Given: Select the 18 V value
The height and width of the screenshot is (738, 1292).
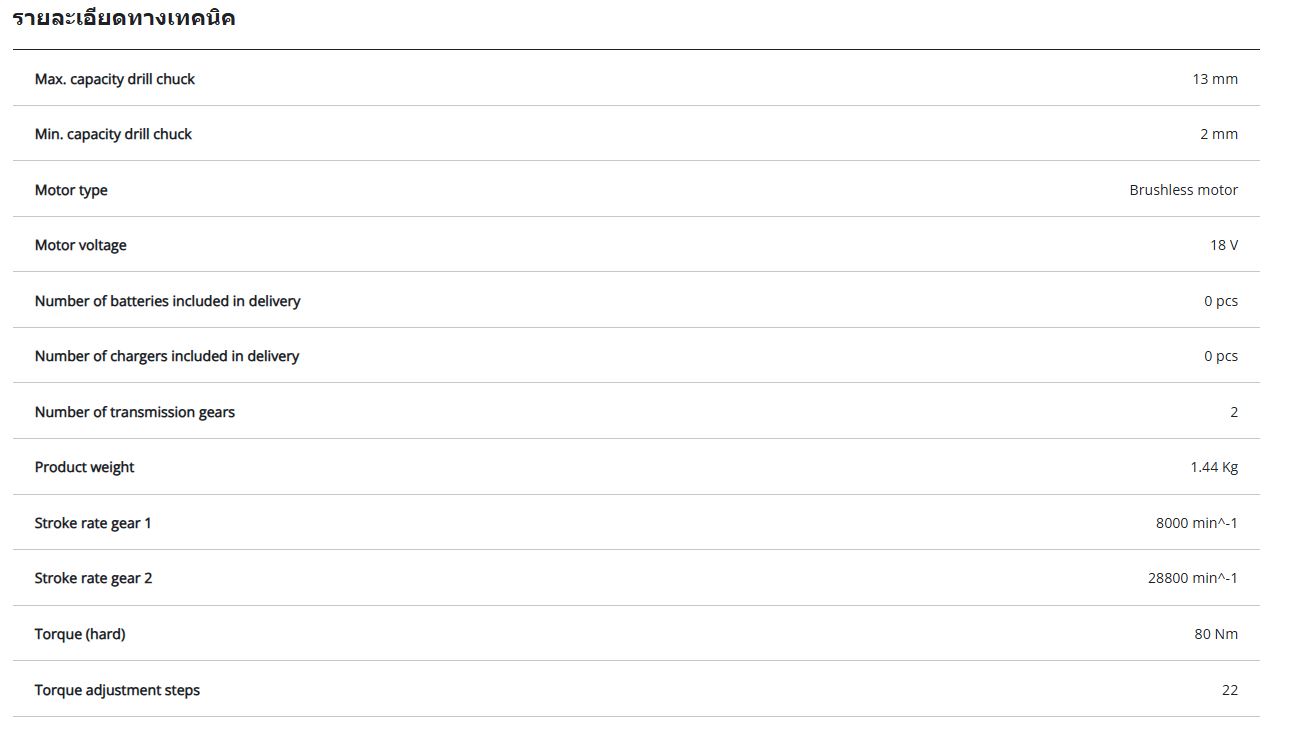Looking at the screenshot, I should [1223, 245].
